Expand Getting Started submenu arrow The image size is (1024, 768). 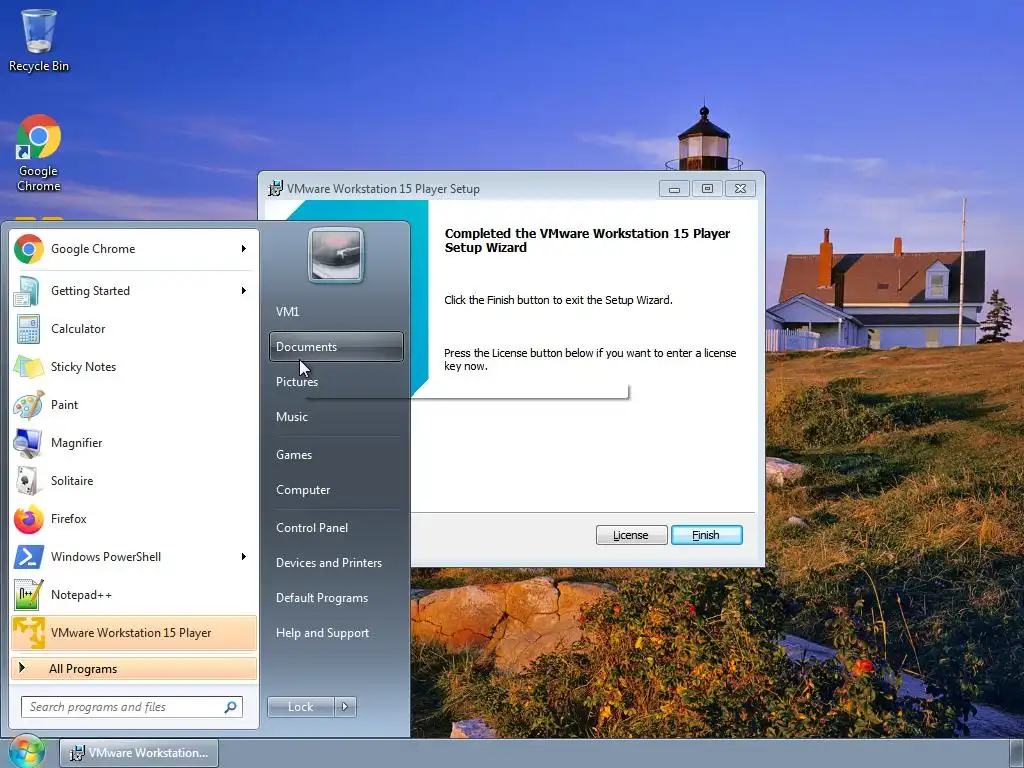(244, 291)
